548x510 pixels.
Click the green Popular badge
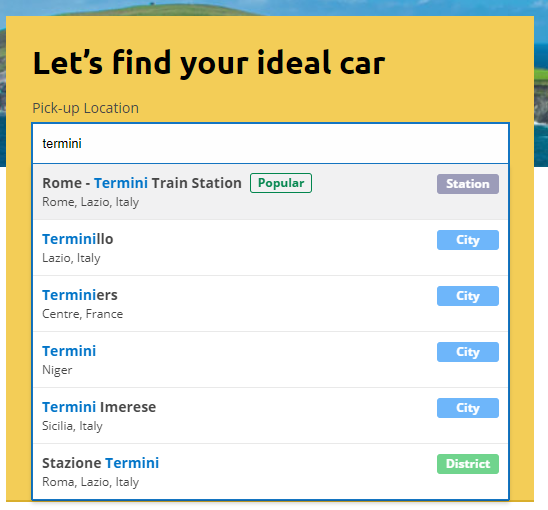click(281, 183)
